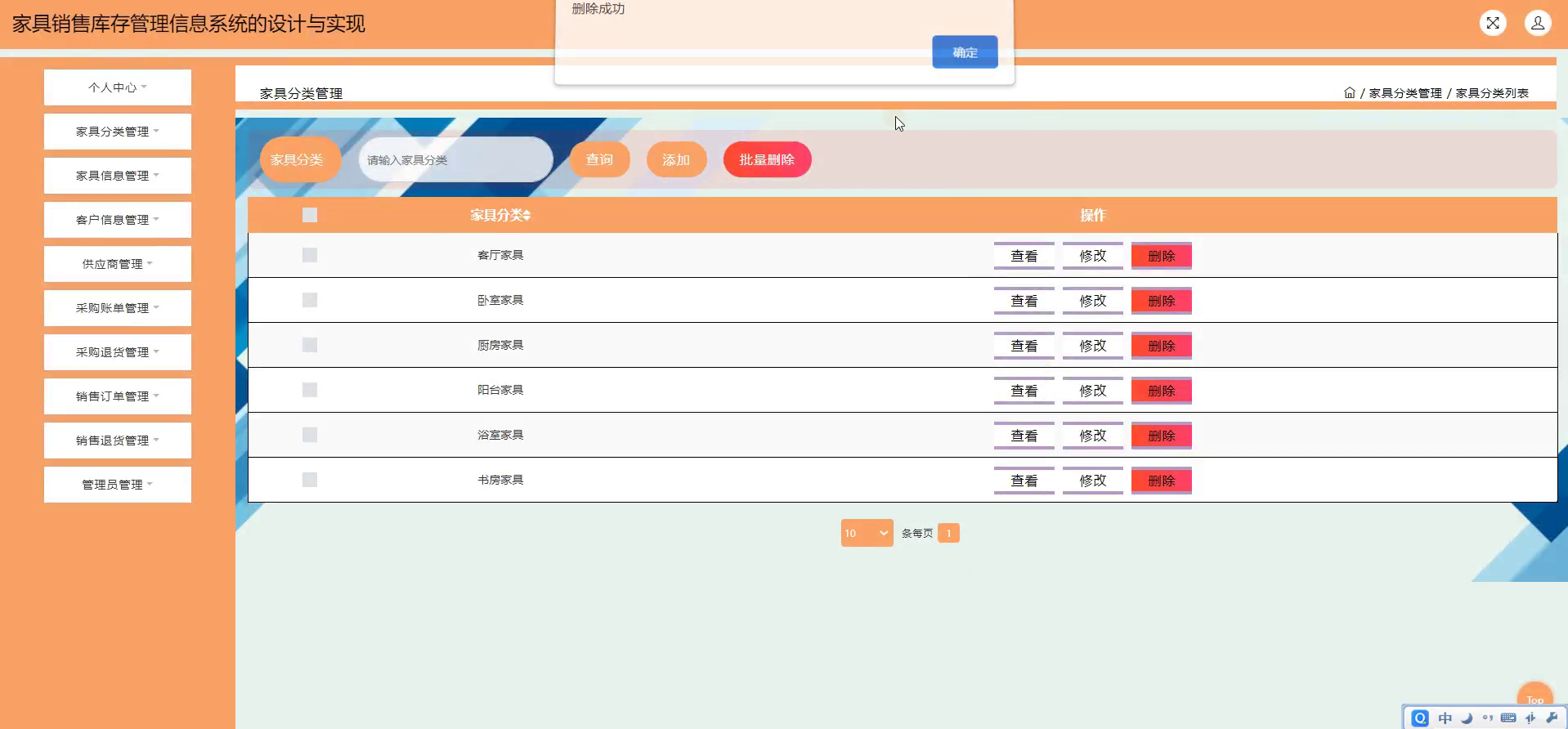Expand the 销售订单管理 sidebar menu
1568x729 pixels.
pyautogui.click(x=118, y=396)
